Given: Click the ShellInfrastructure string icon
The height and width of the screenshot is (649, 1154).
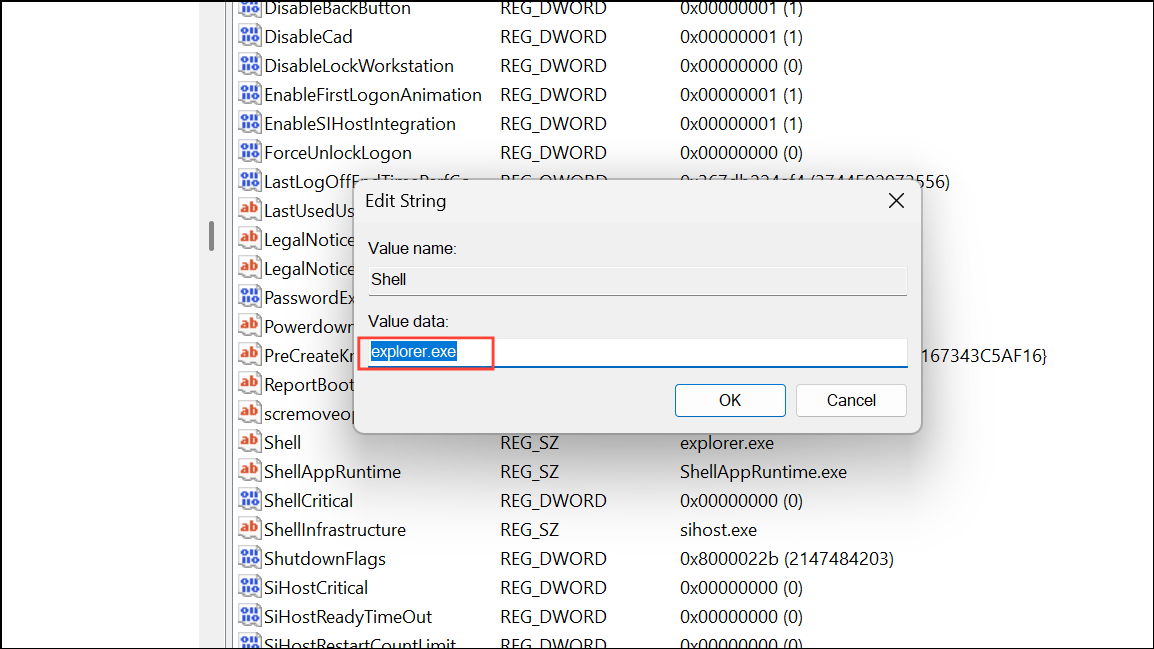Looking at the screenshot, I should tap(249, 529).
